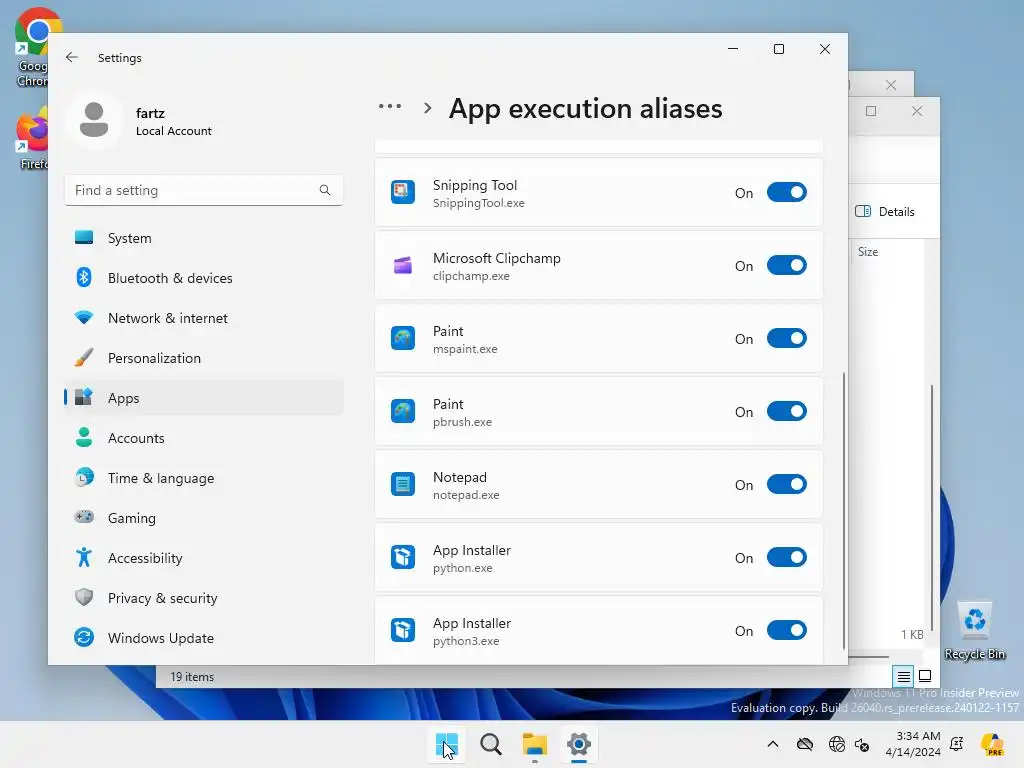
Task: Click the File Explorer vertical scrollbar
Action: 932,509
